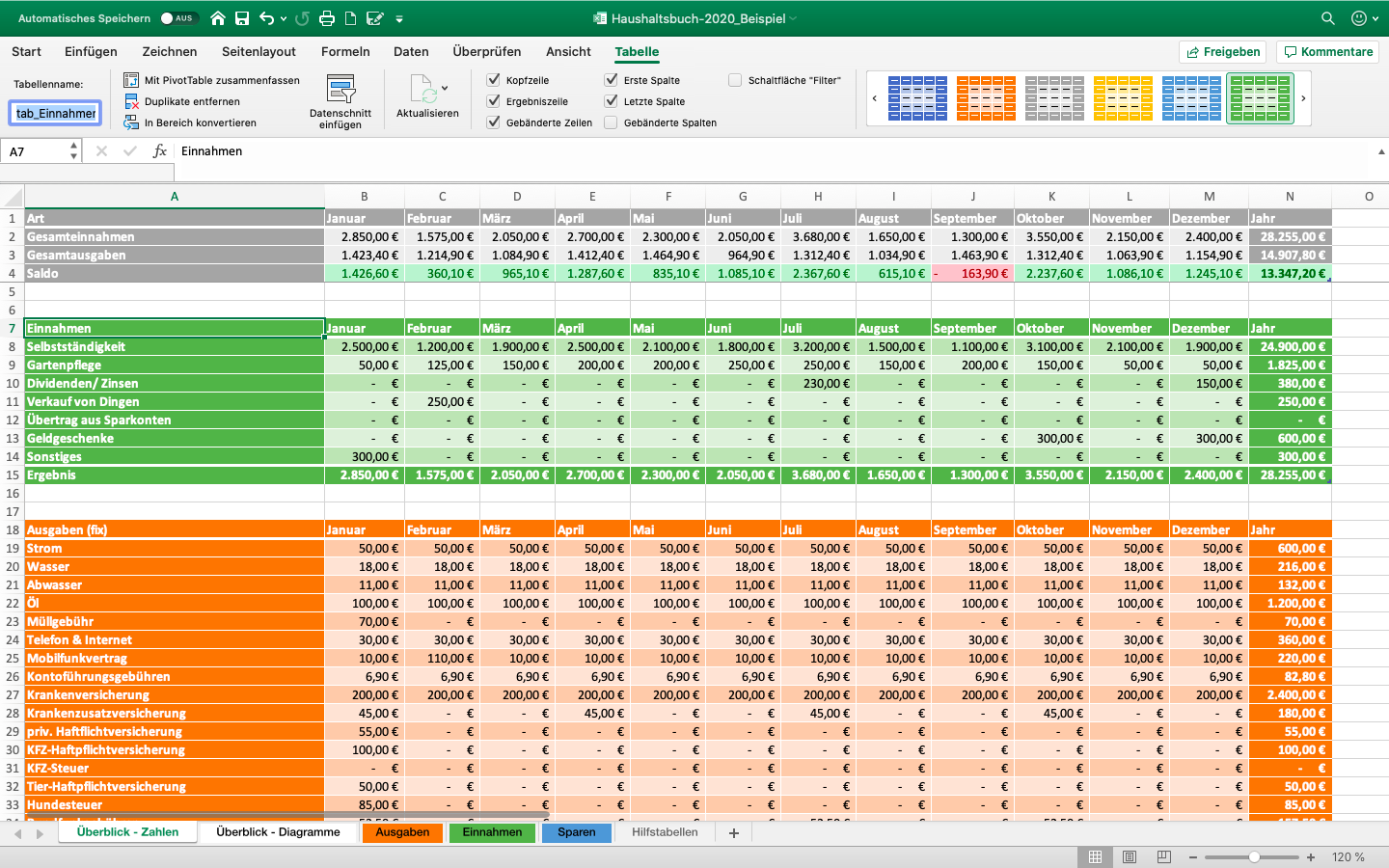The image size is (1389, 868).
Task: Click the Duplikate entfernen icon
Action: point(132,101)
